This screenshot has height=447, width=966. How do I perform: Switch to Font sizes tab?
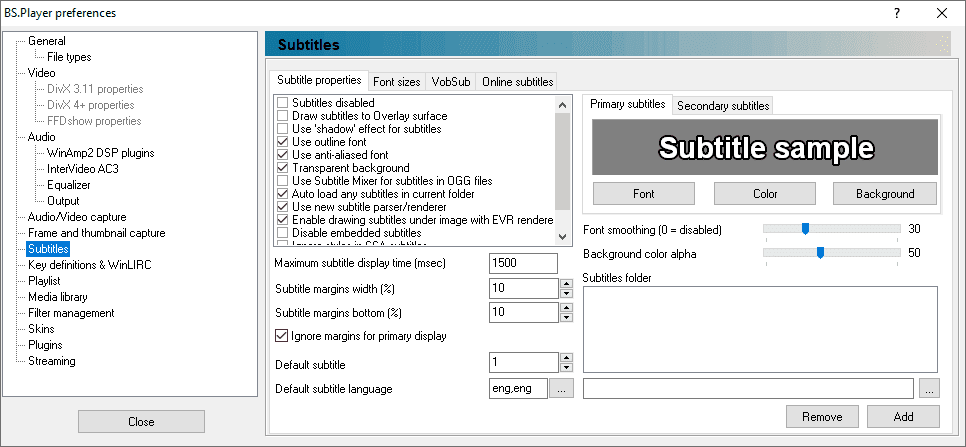(397, 82)
